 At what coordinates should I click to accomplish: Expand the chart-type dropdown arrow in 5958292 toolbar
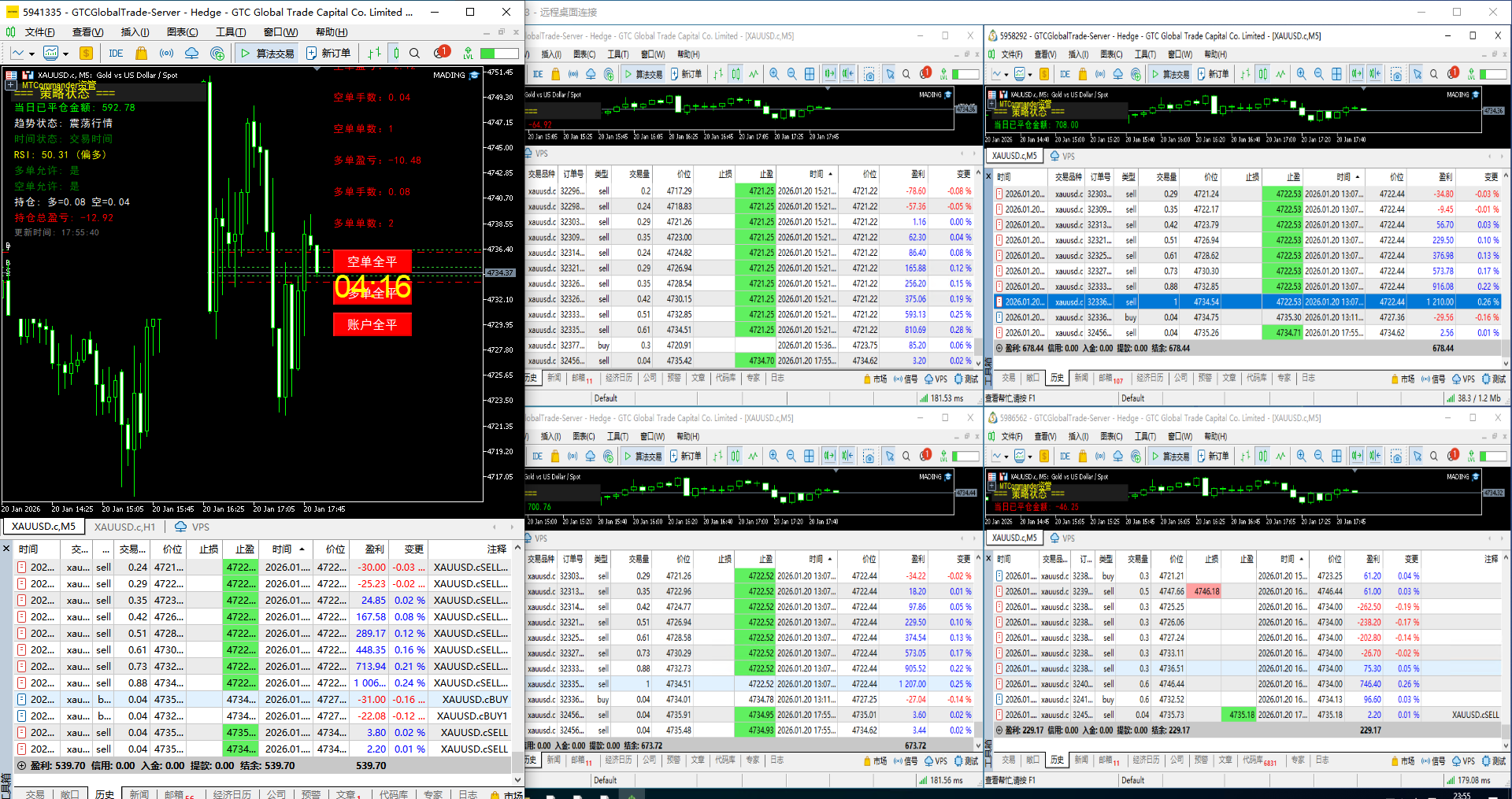(1006, 75)
